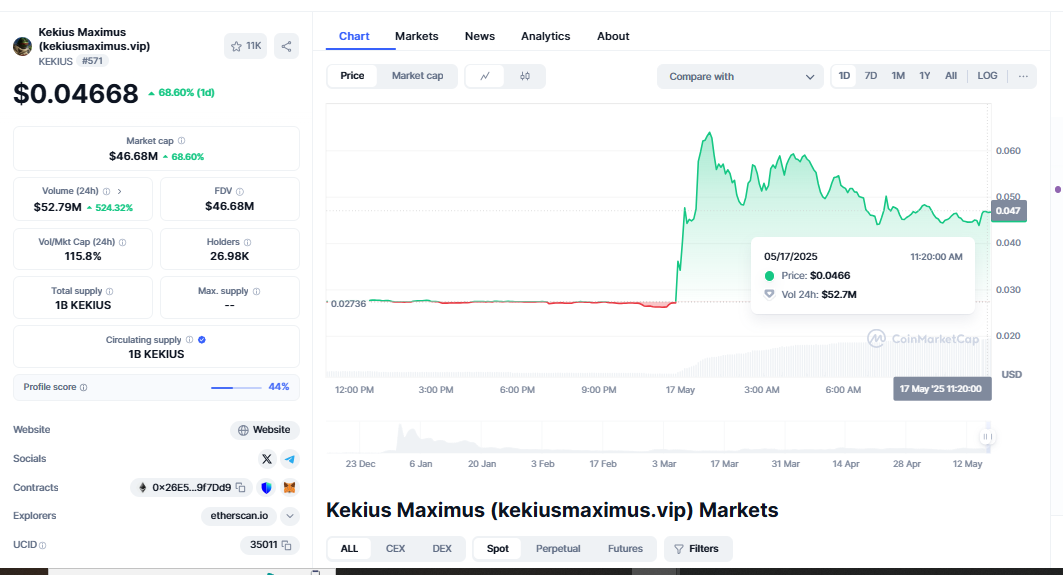
Task: Click the verified circulating supply badge
Action: tap(202, 340)
